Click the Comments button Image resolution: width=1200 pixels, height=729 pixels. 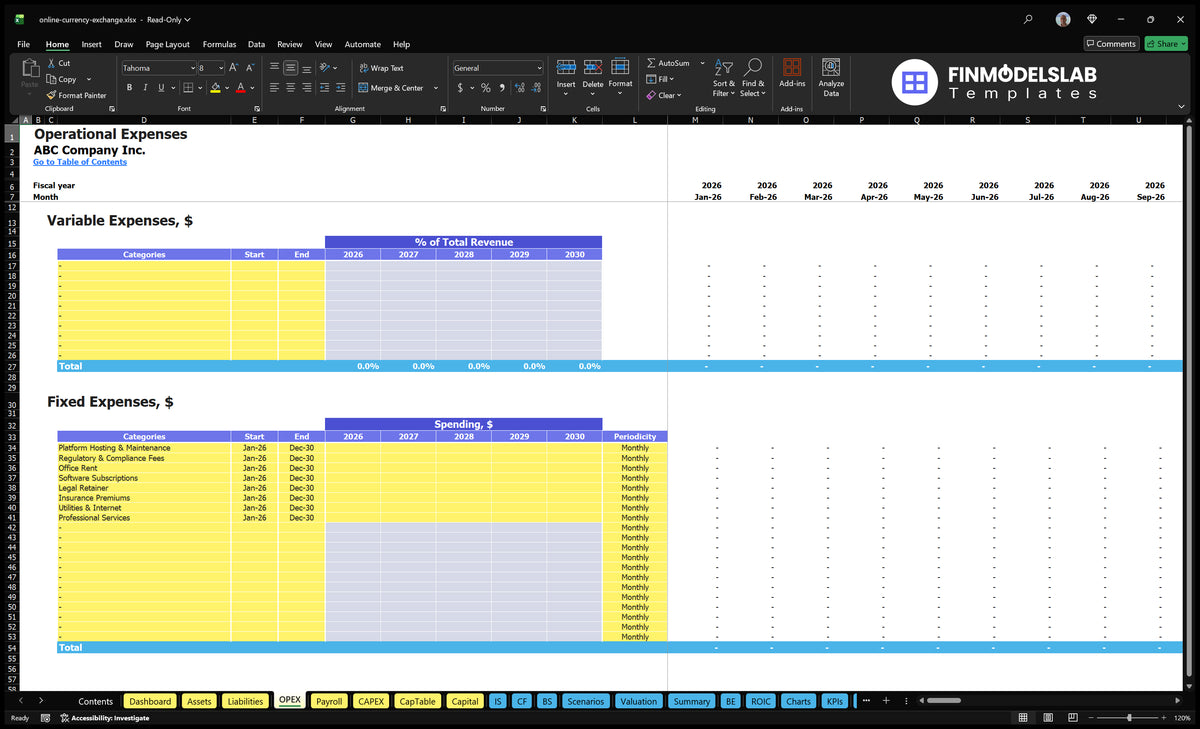[x=1111, y=44]
